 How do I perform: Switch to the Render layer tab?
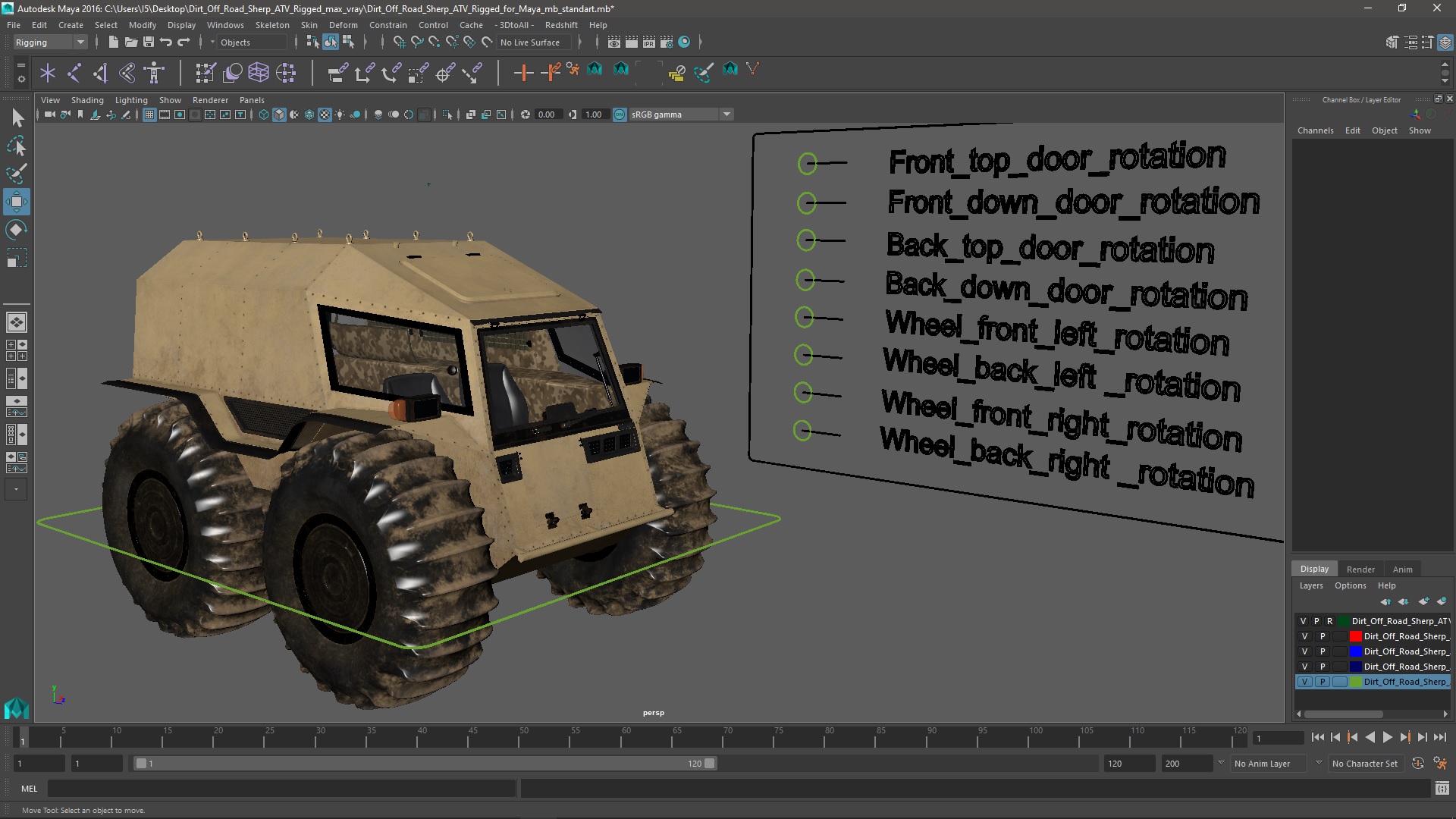pyautogui.click(x=1360, y=570)
